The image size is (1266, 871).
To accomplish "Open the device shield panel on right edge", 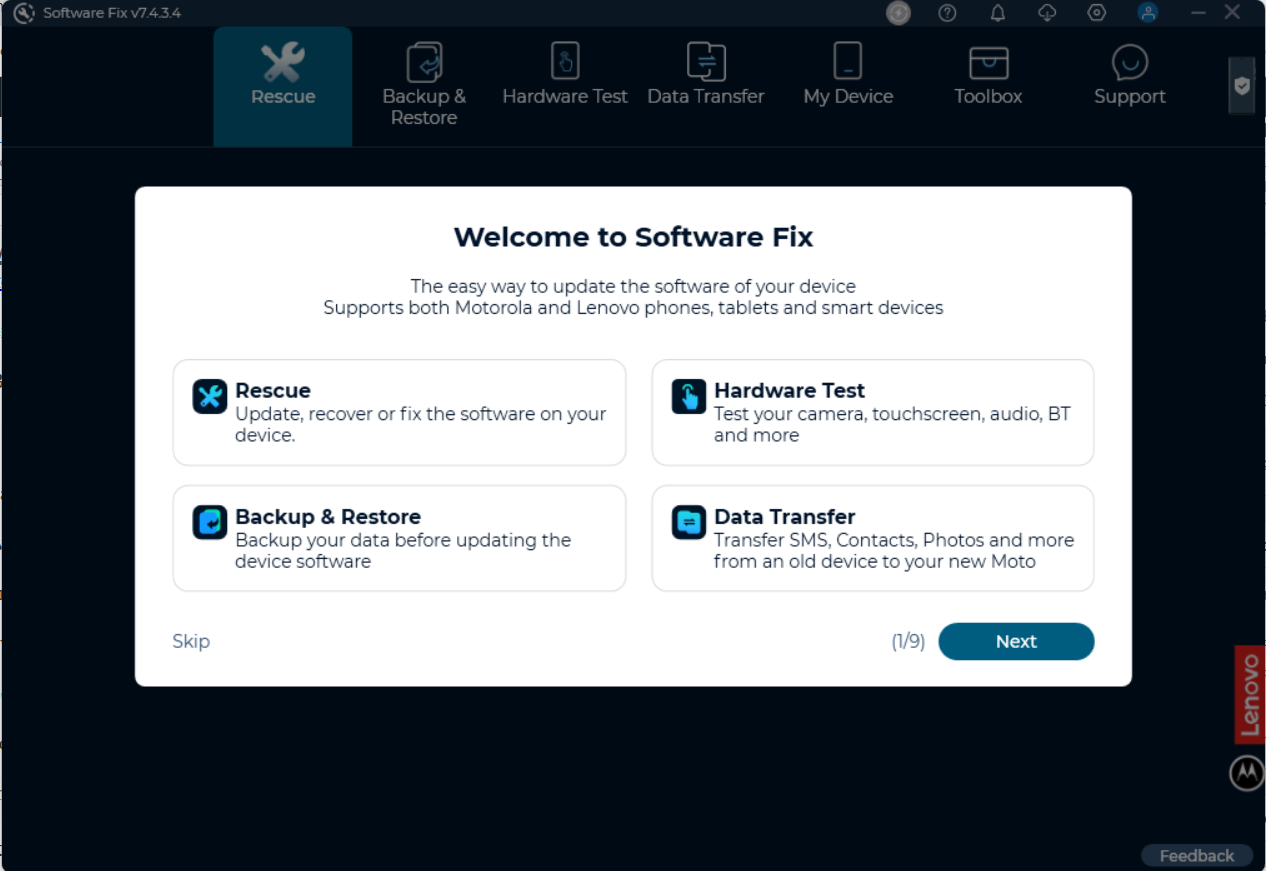I will click(1243, 85).
